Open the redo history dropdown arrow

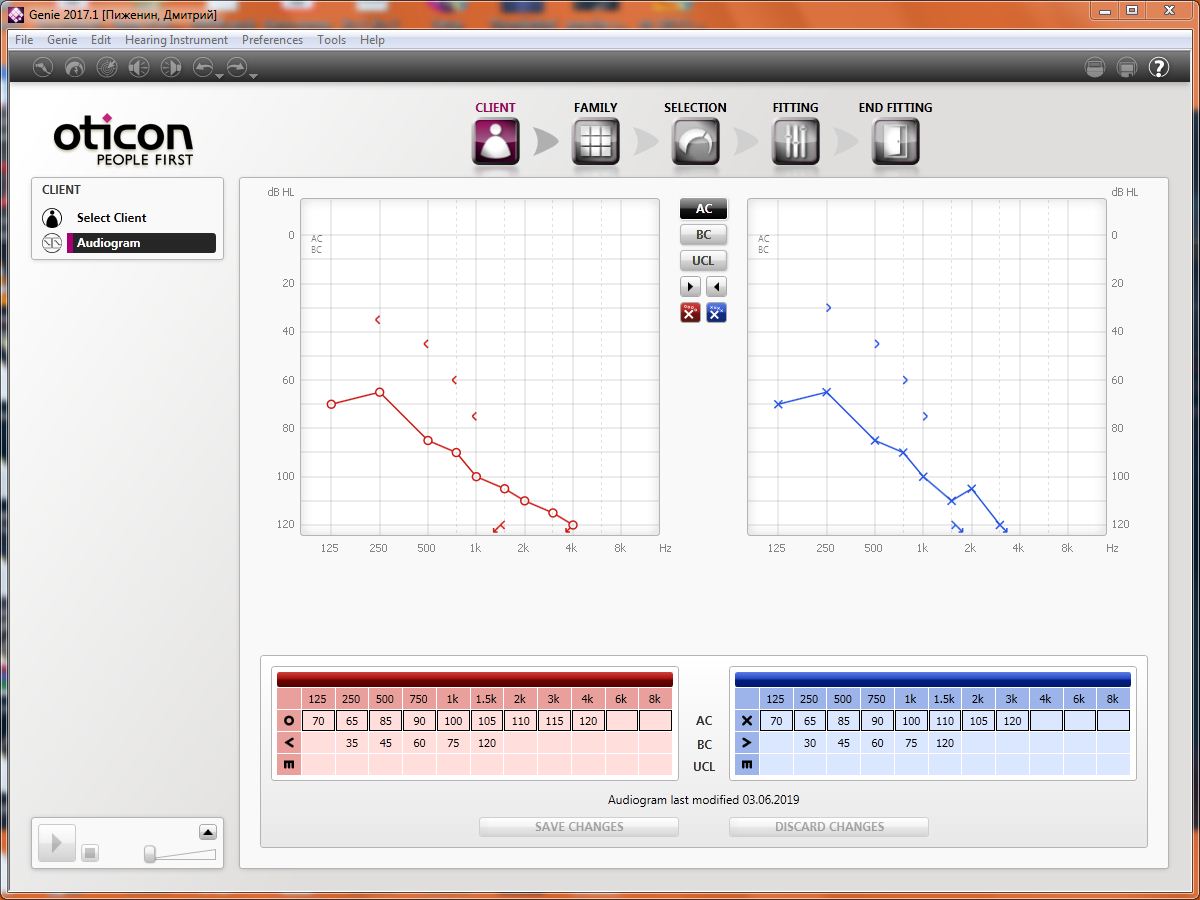click(253, 76)
